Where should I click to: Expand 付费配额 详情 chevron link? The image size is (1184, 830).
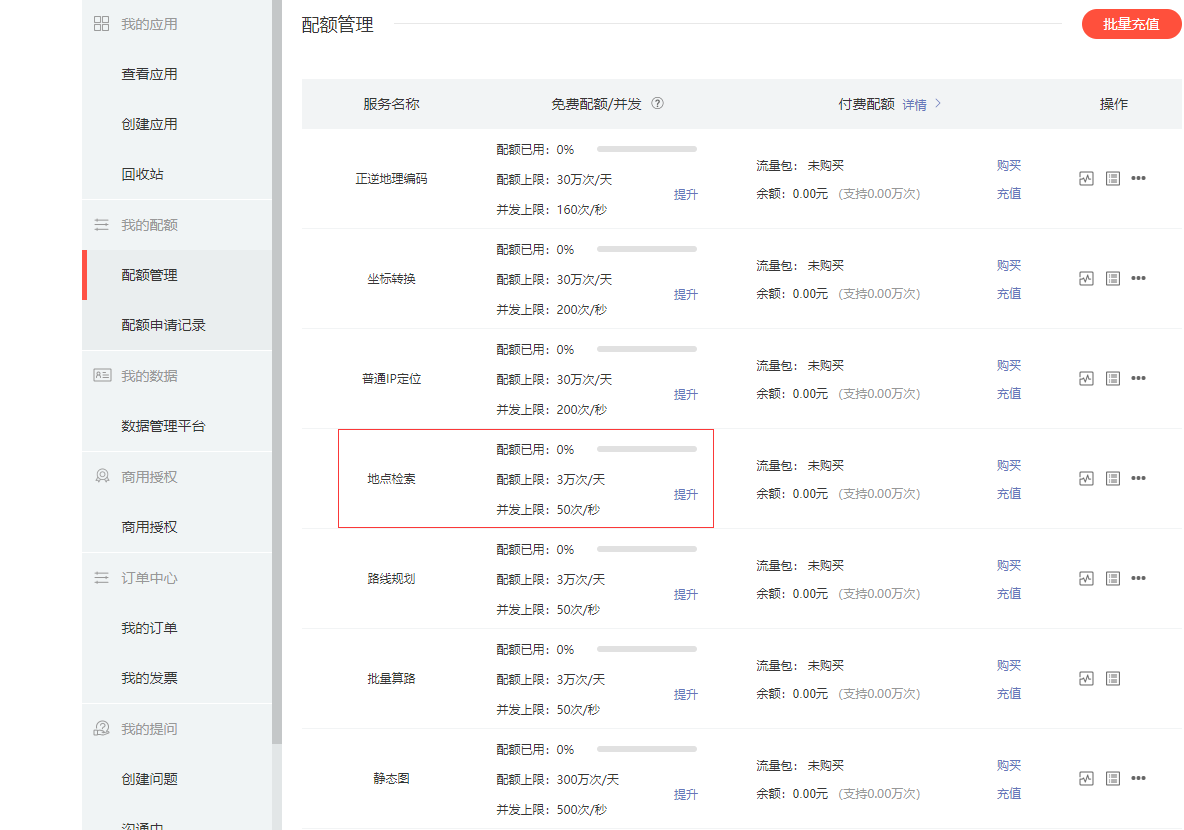921,104
